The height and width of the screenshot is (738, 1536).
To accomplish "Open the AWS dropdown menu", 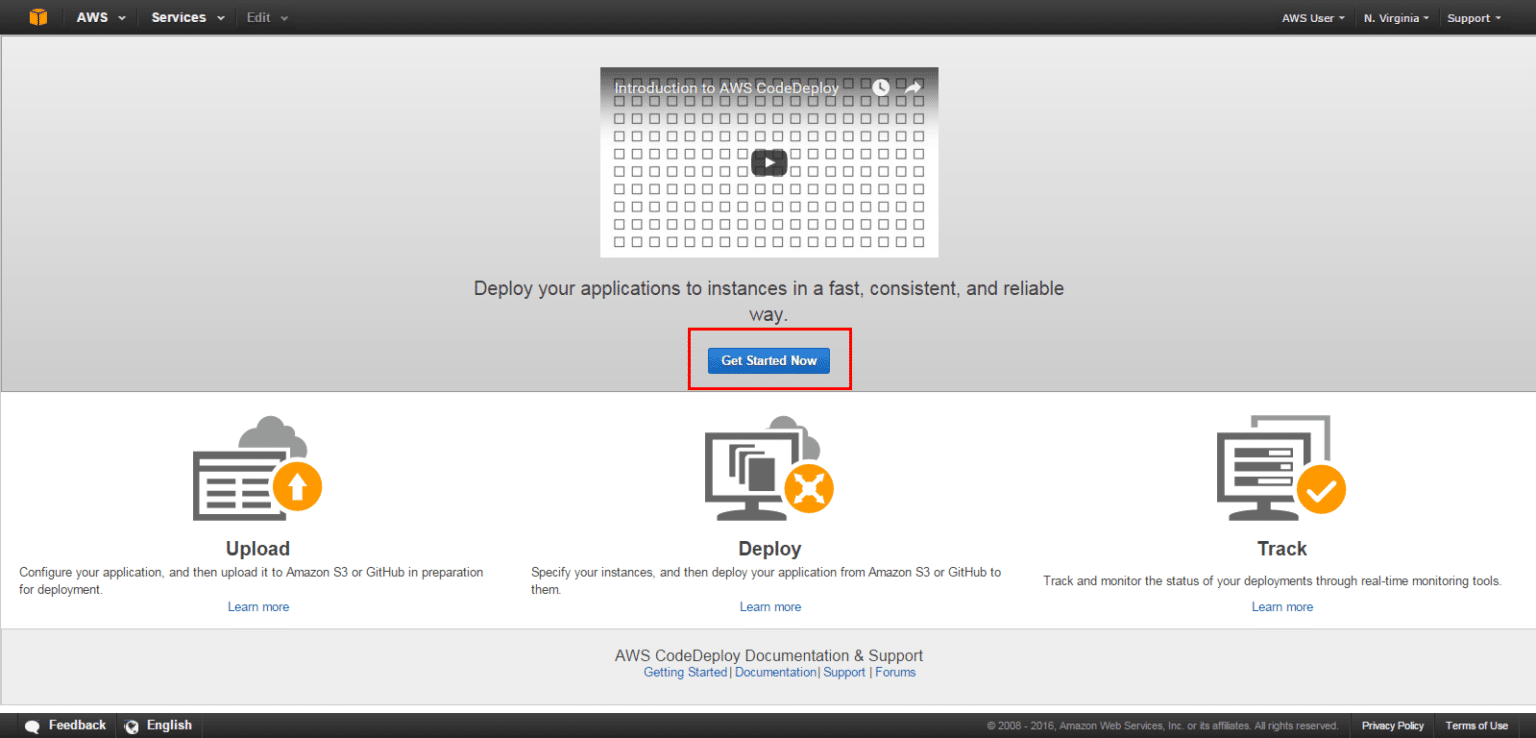I will pos(101,18).
